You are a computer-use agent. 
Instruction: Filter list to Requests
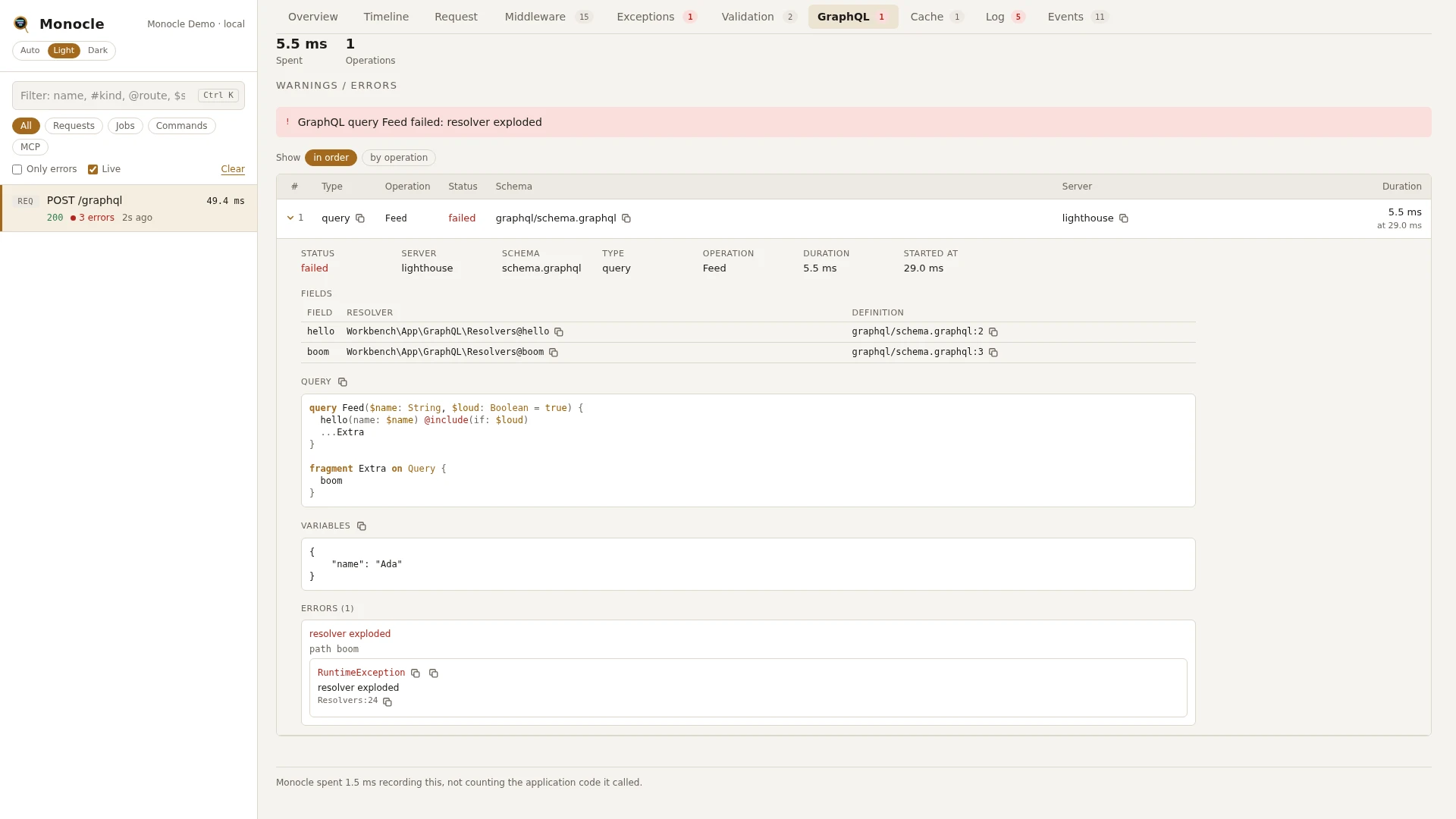pos(74,126)
